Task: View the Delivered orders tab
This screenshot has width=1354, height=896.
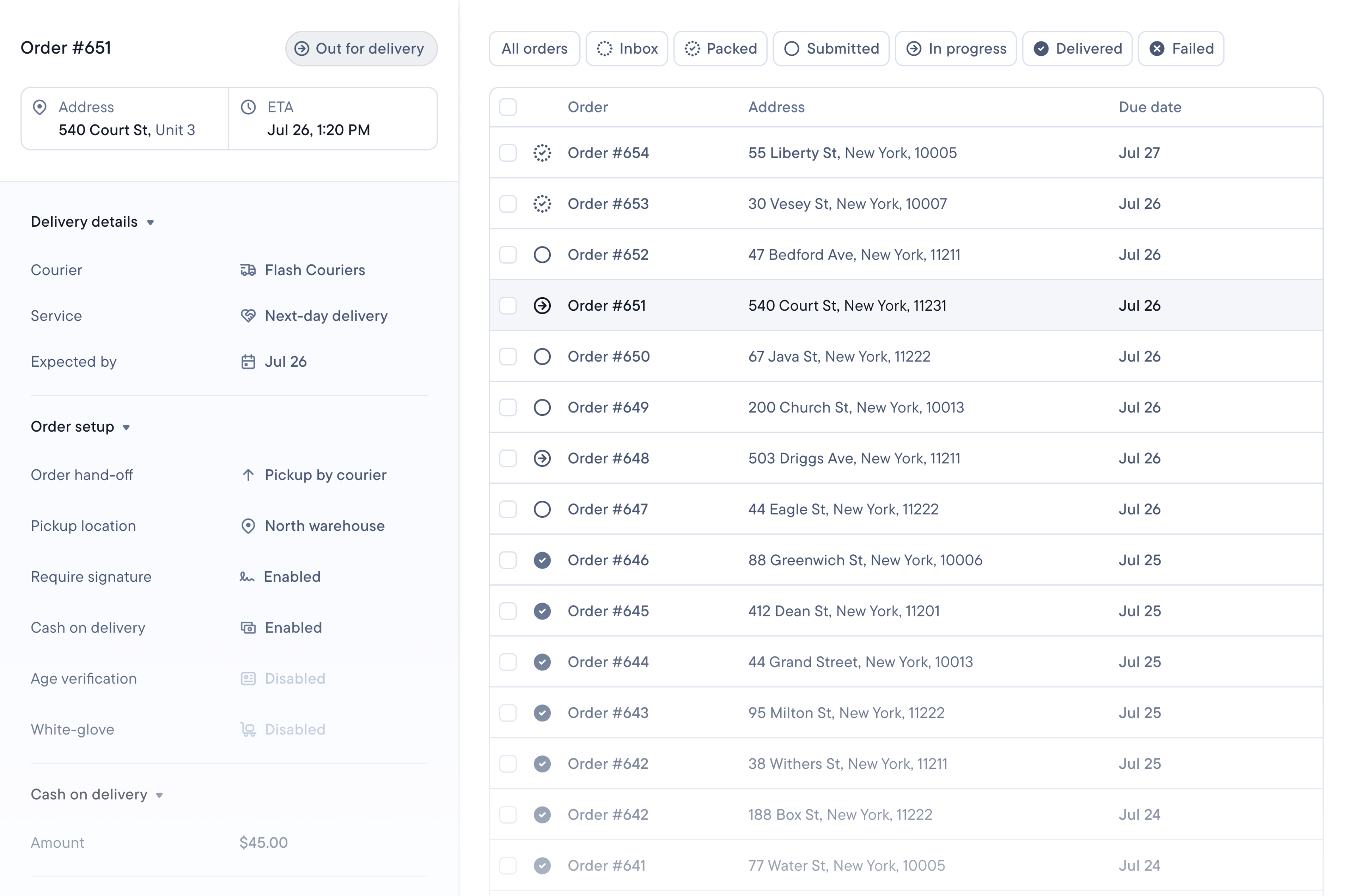Action: point(1078,49)
